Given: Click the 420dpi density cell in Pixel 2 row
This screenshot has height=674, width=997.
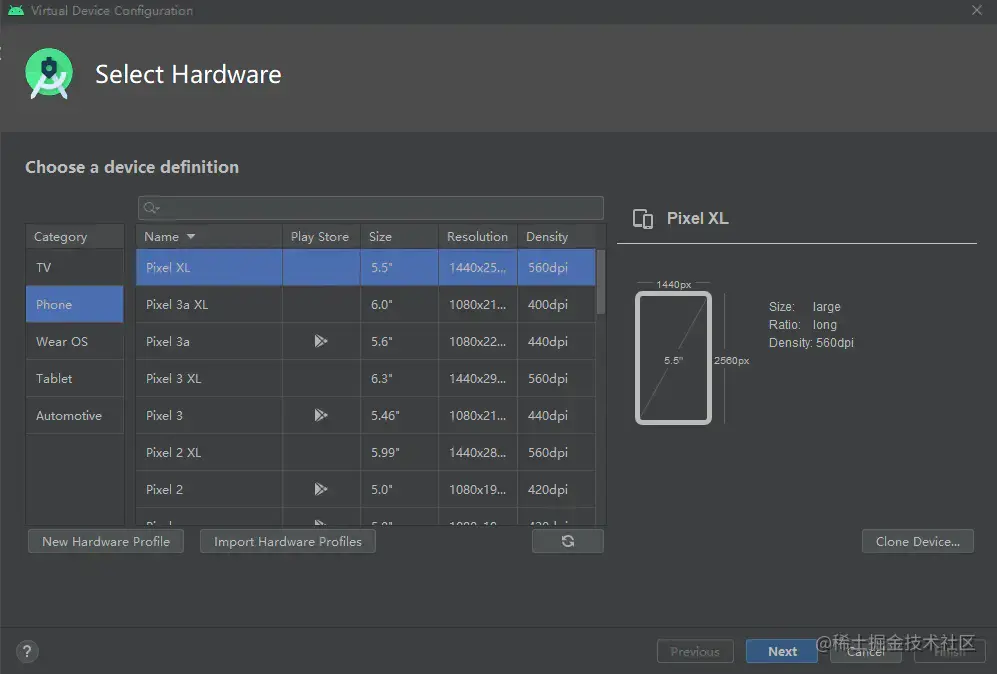Looking at the screenshot, I should (x=556, y=489).
